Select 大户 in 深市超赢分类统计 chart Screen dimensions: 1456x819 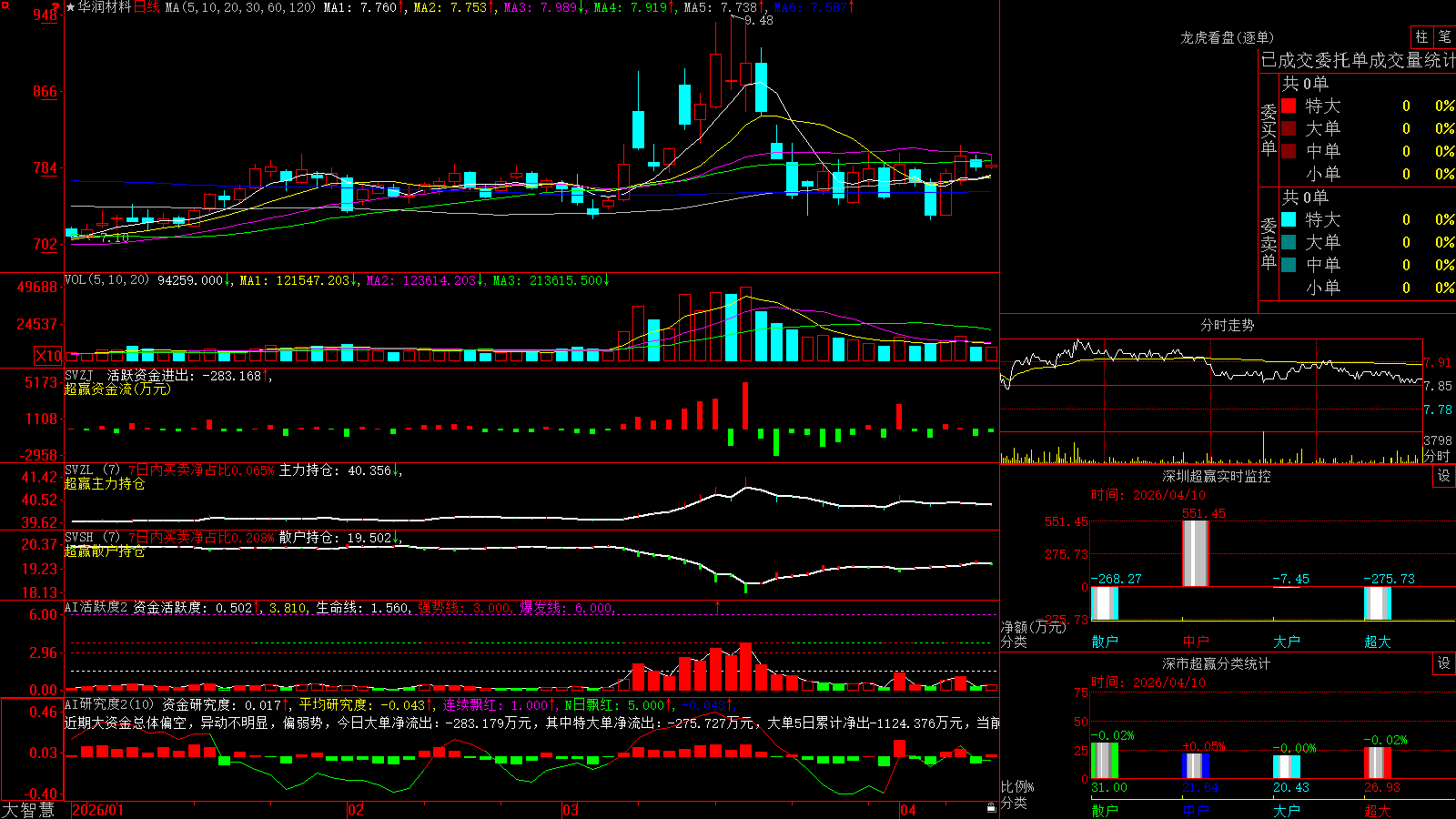pos(1287,810)
